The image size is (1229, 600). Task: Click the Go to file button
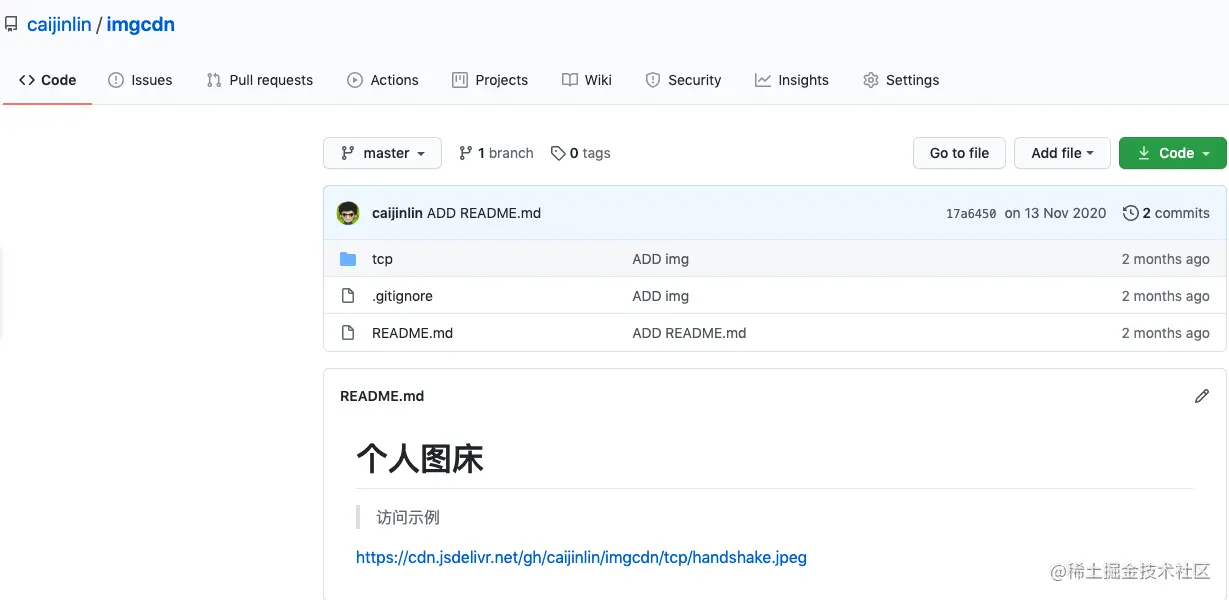pyautogui.click(x=959, y=153)
